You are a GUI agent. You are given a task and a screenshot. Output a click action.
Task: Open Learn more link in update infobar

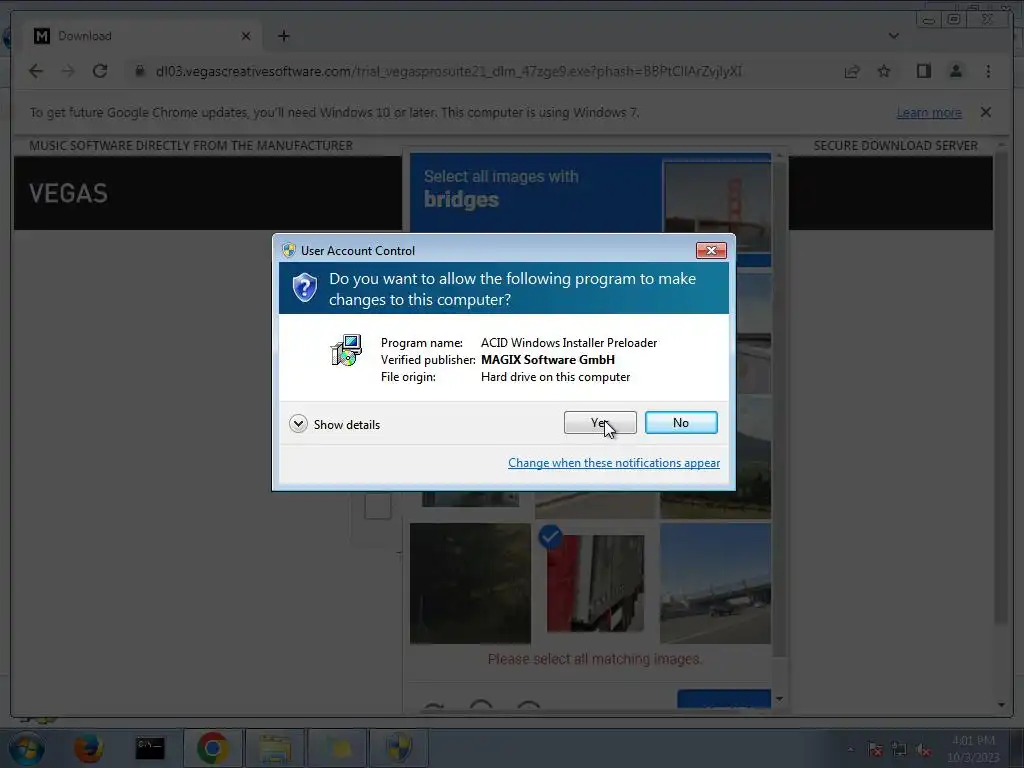pos(929,112)
